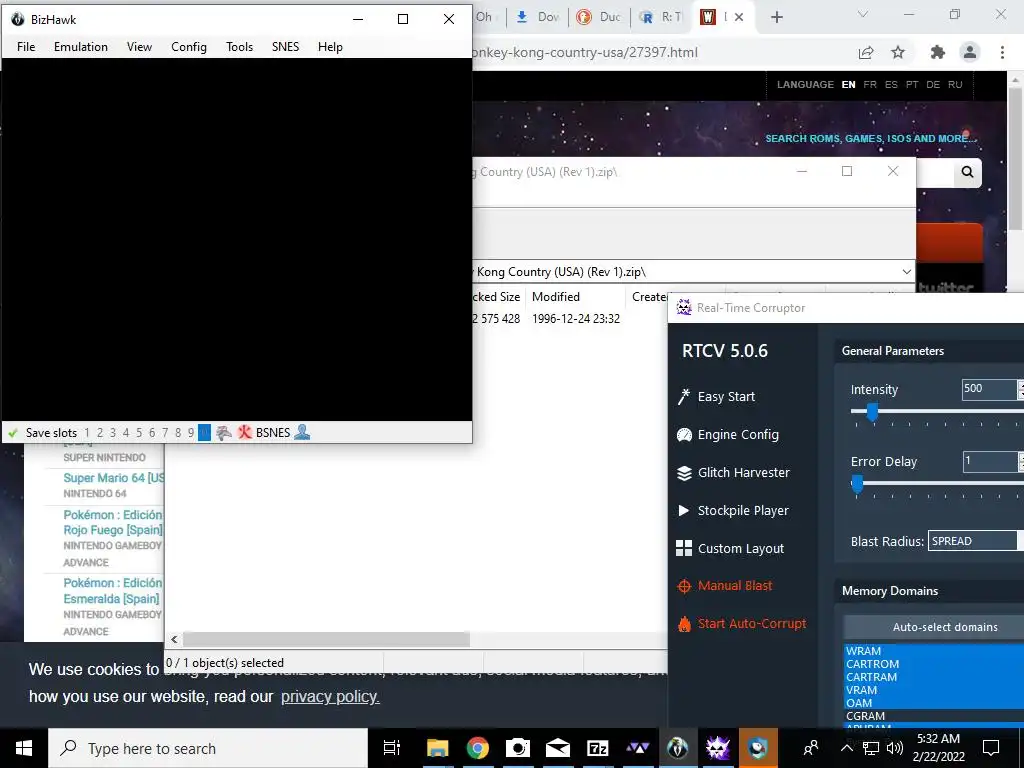Open the Emulation menu in BizHawk
Image resolution: width=1024 pixels, height=768 pixels.
coord(81,47)
